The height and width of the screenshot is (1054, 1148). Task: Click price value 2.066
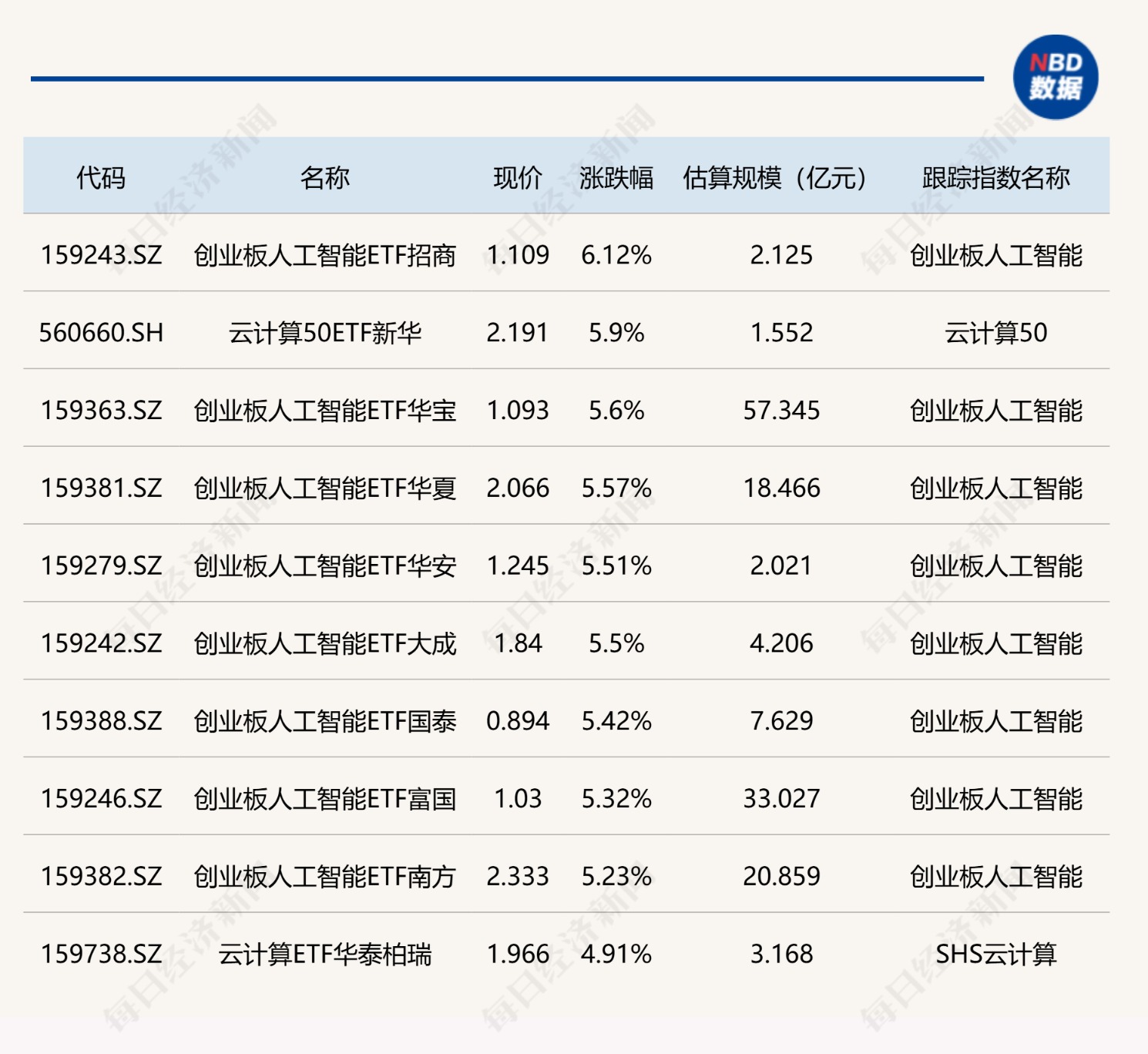(518, 488)
